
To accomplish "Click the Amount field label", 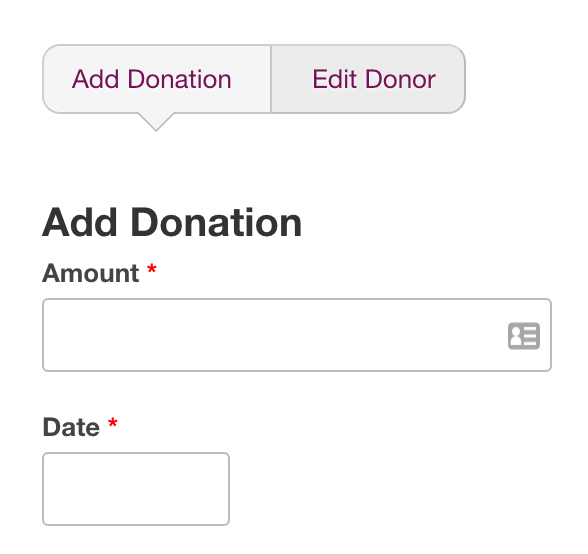I will coord(91,273).
